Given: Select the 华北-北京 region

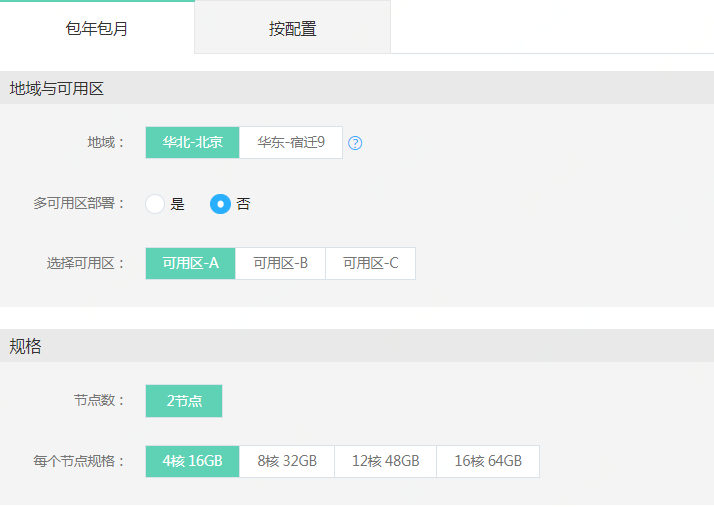Looking at the screenshot, I should (x=192, y=143).
